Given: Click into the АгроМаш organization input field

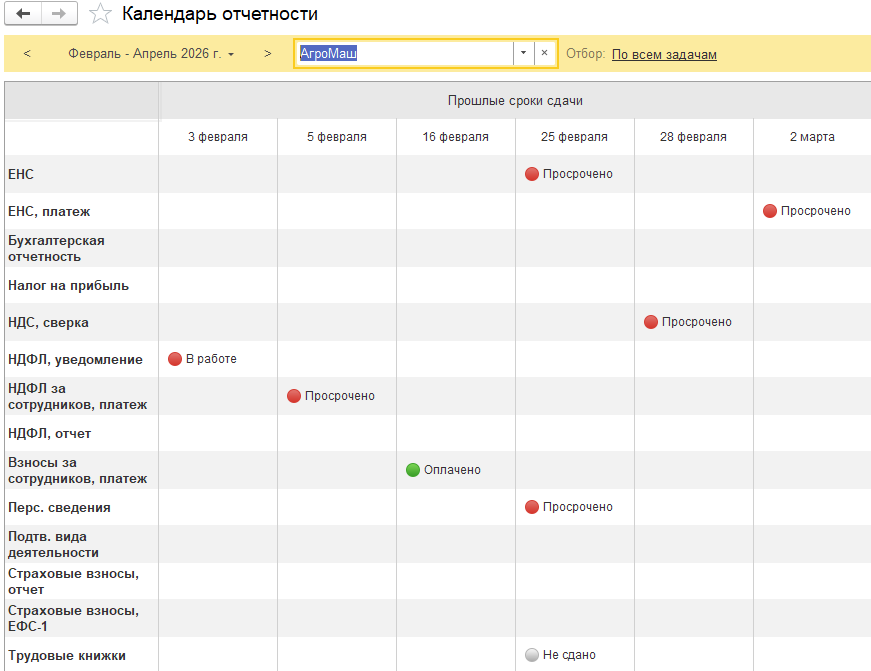Looking at the screenshot, I should click(404, 54).
